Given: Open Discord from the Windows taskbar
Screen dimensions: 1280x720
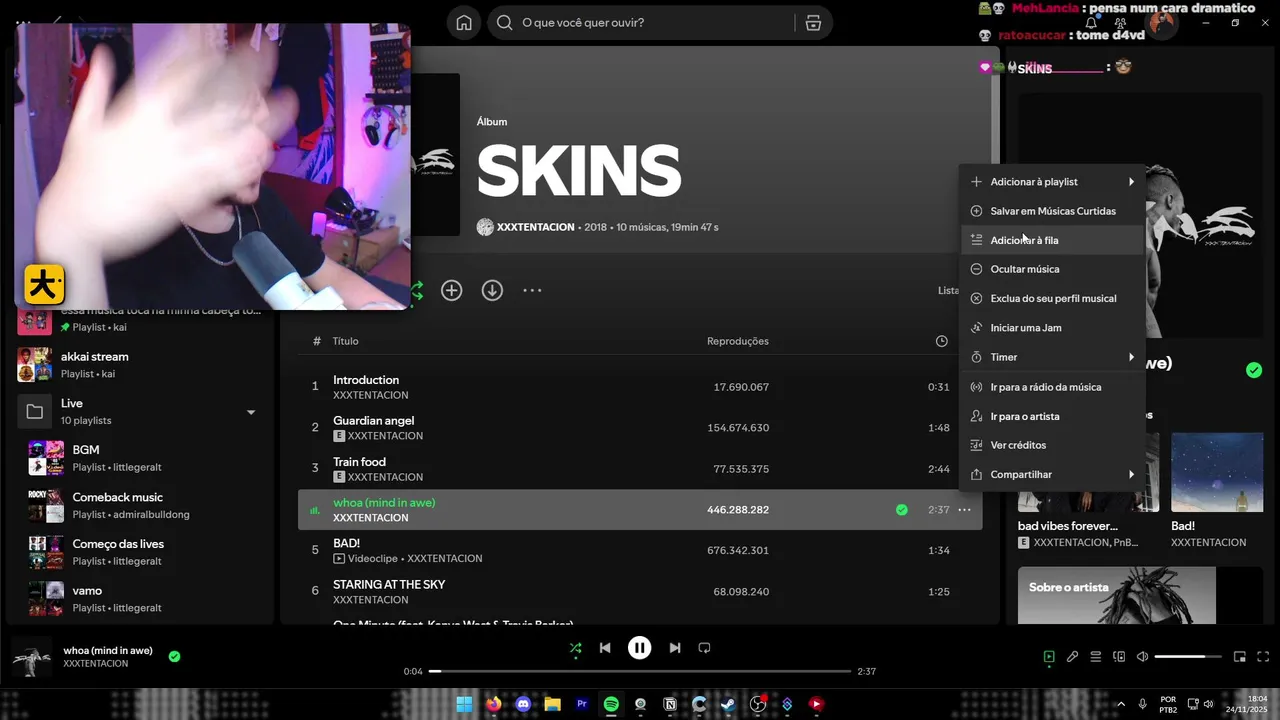Looking at the screenshot, I should [x=522, y=704].
